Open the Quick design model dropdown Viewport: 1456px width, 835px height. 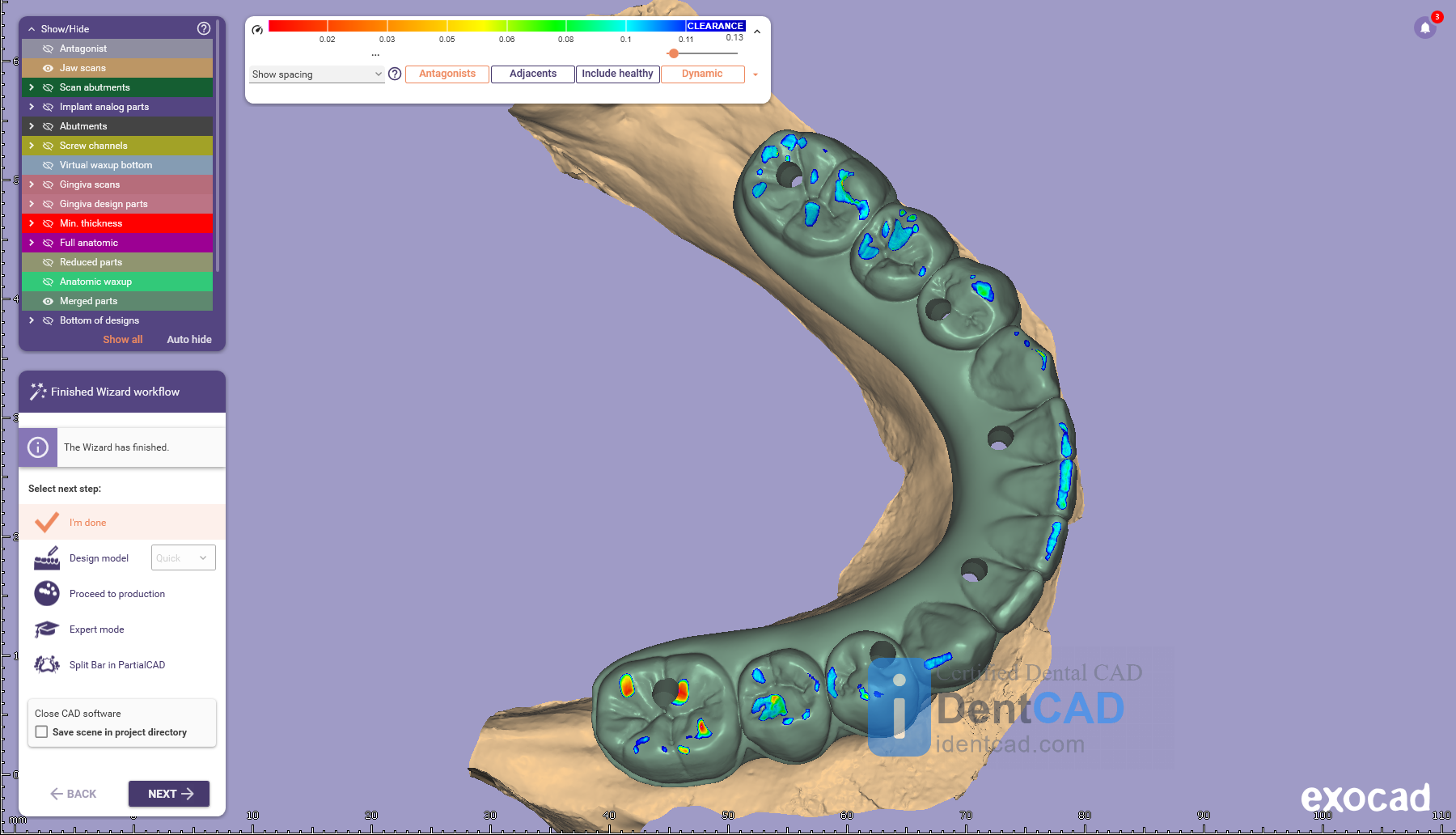click(x=184, y=558)
